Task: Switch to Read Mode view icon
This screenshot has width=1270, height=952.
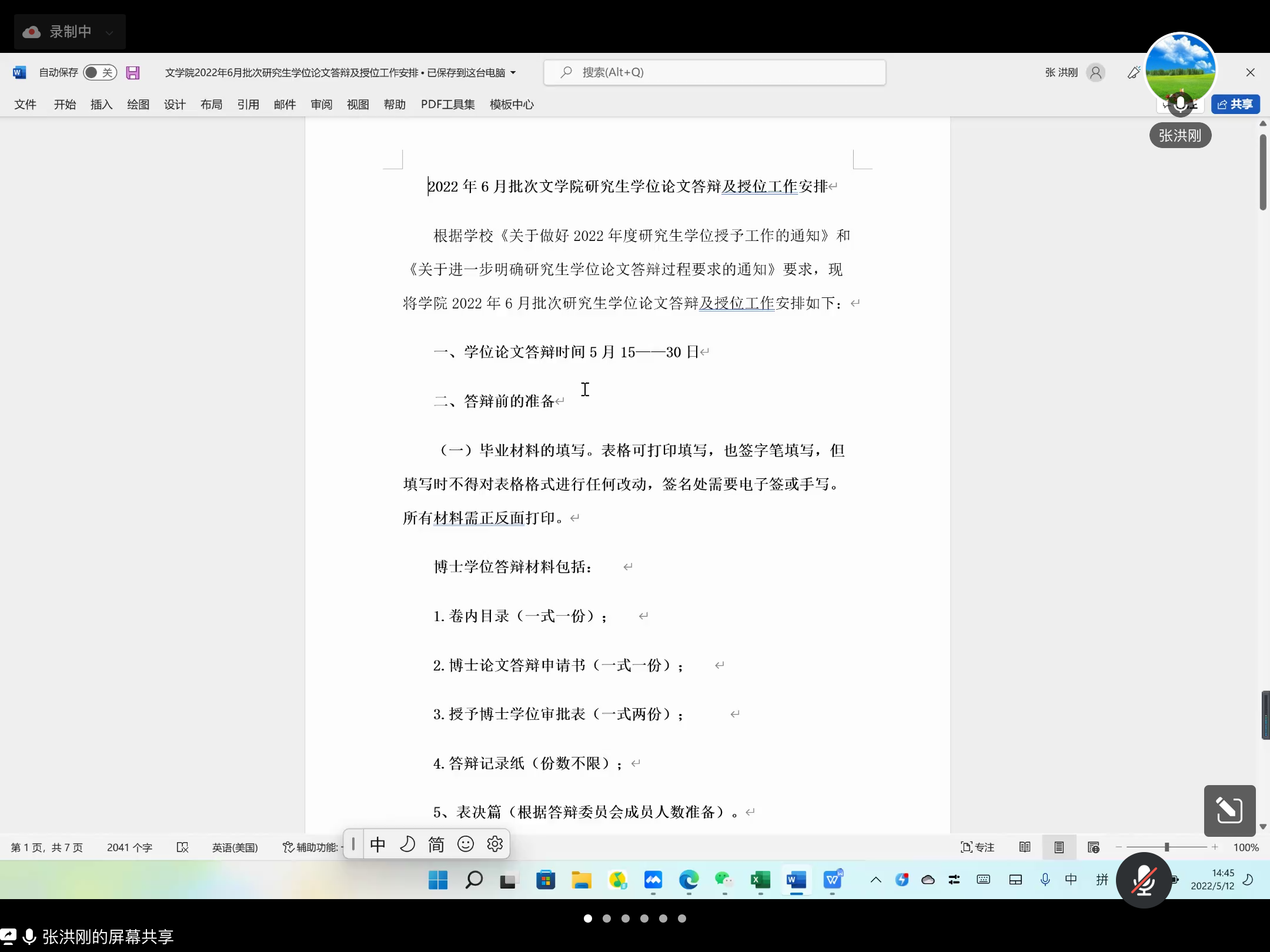Action: click(x=1025, y=847)
